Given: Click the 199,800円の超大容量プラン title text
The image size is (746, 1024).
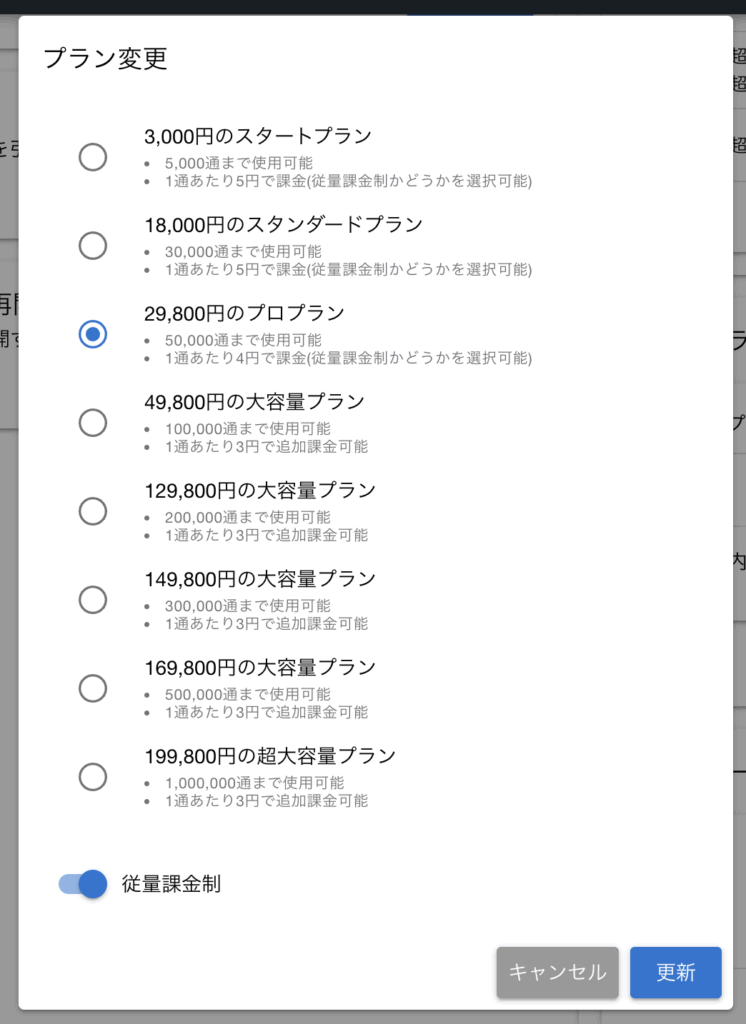Looking at the screenshot, I should pyautogui.click(x=270, y=756).
